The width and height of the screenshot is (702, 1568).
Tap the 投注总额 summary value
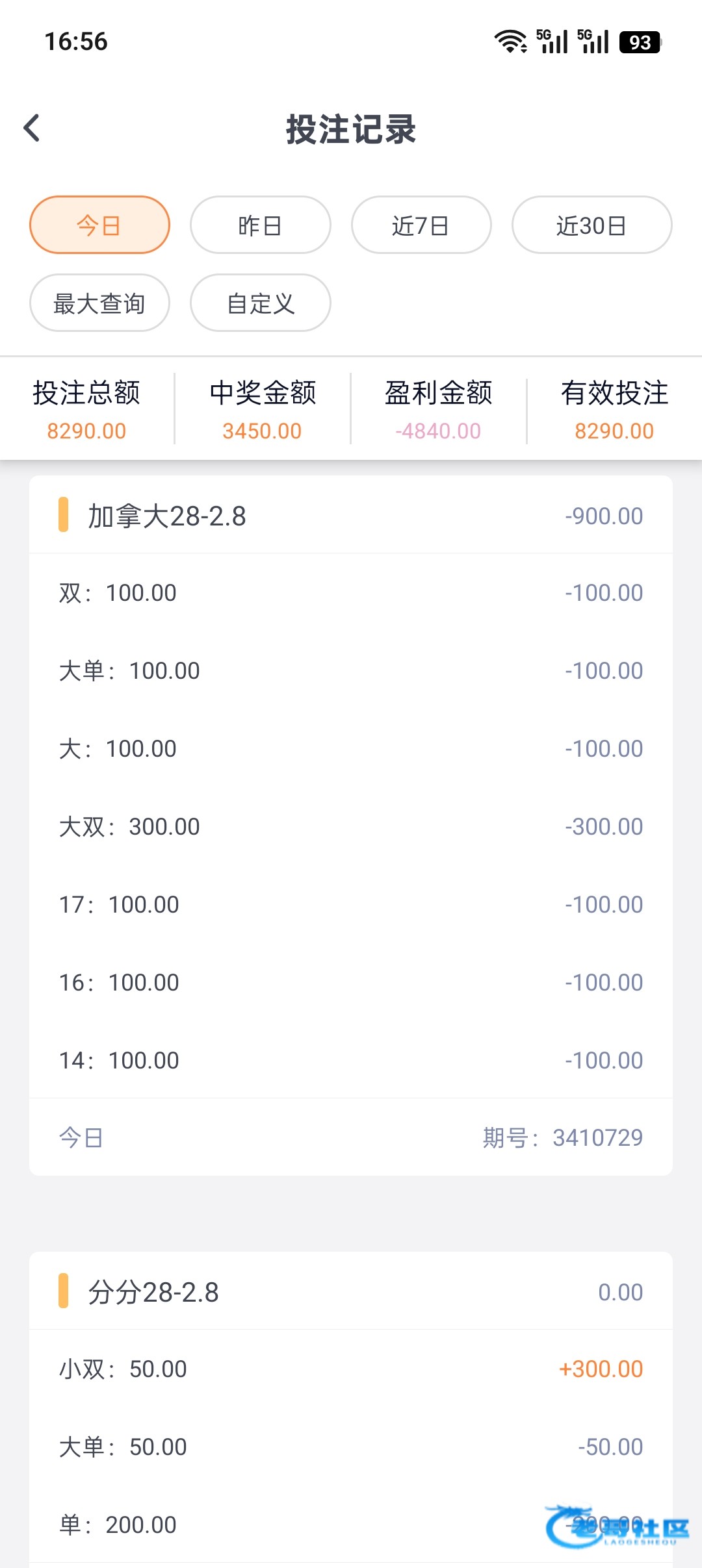[86, 431]
